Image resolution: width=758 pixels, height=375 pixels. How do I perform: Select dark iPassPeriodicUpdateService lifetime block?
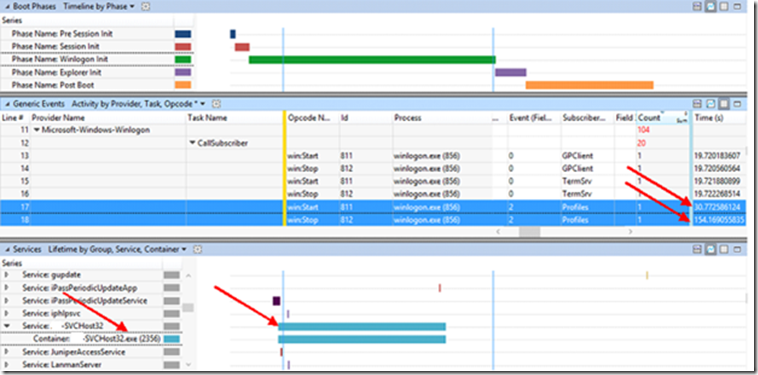click(277, 301)
